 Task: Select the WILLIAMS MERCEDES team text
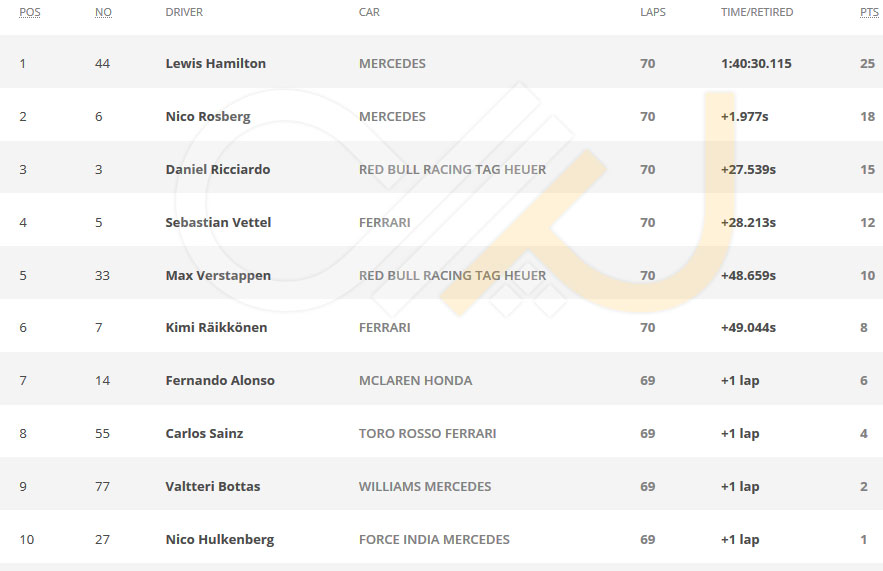(425, 487)
